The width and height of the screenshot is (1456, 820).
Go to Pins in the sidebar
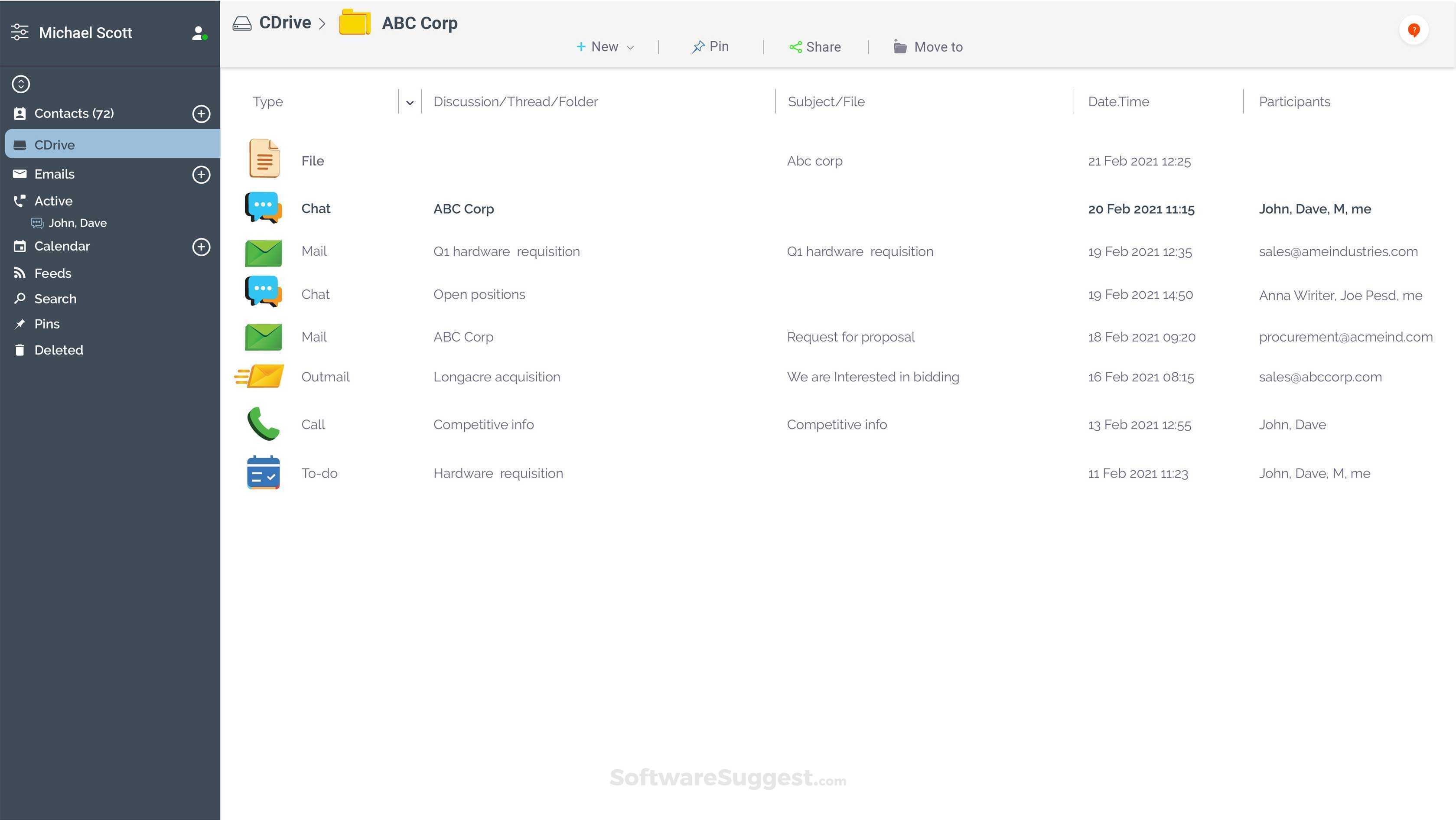tap(46, 324)
